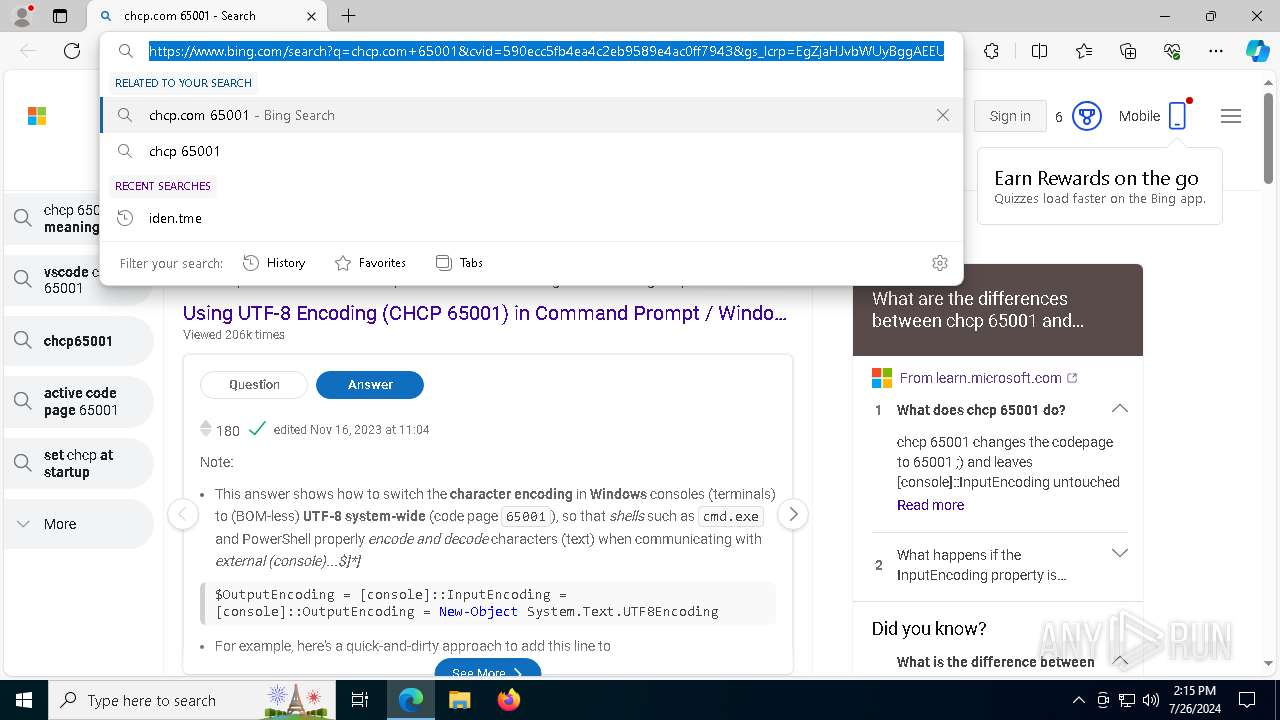Expand More related searches
The height and width of the screenshot is (720, 1280).
coord(79,524)
